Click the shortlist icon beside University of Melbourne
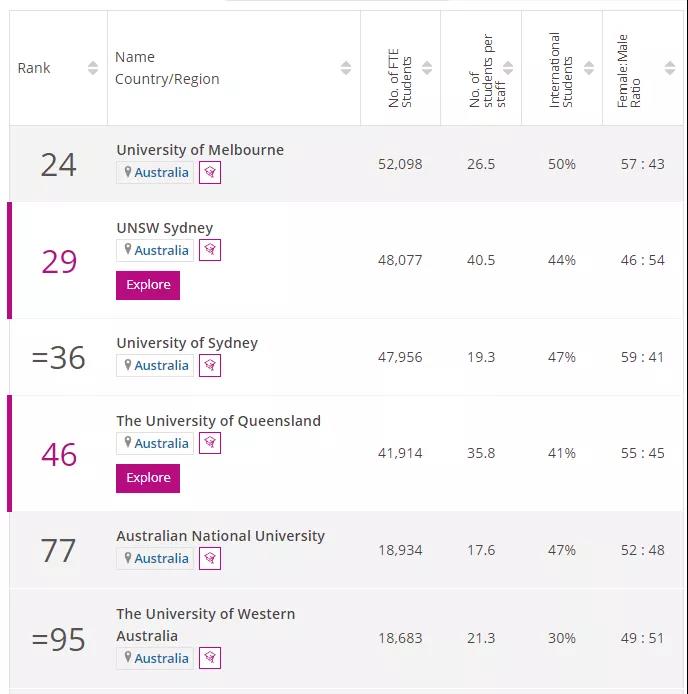The image size is (688, 694). coord(210,172)
